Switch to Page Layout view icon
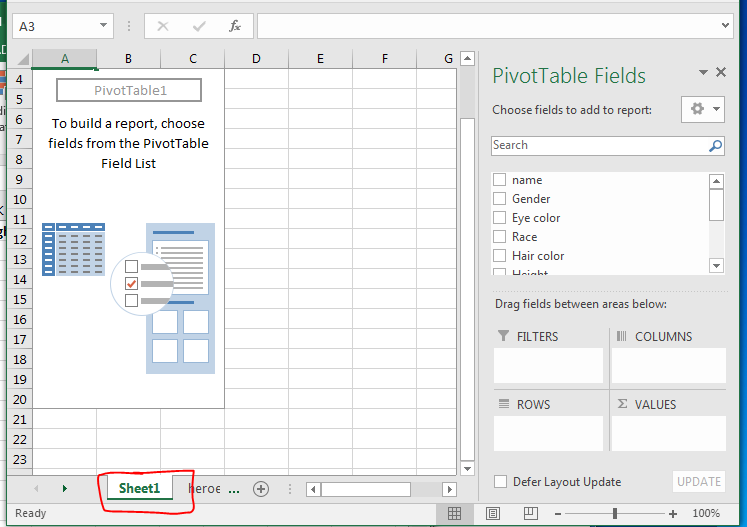The height and width of the screenshot is (527, 747). 492,513
